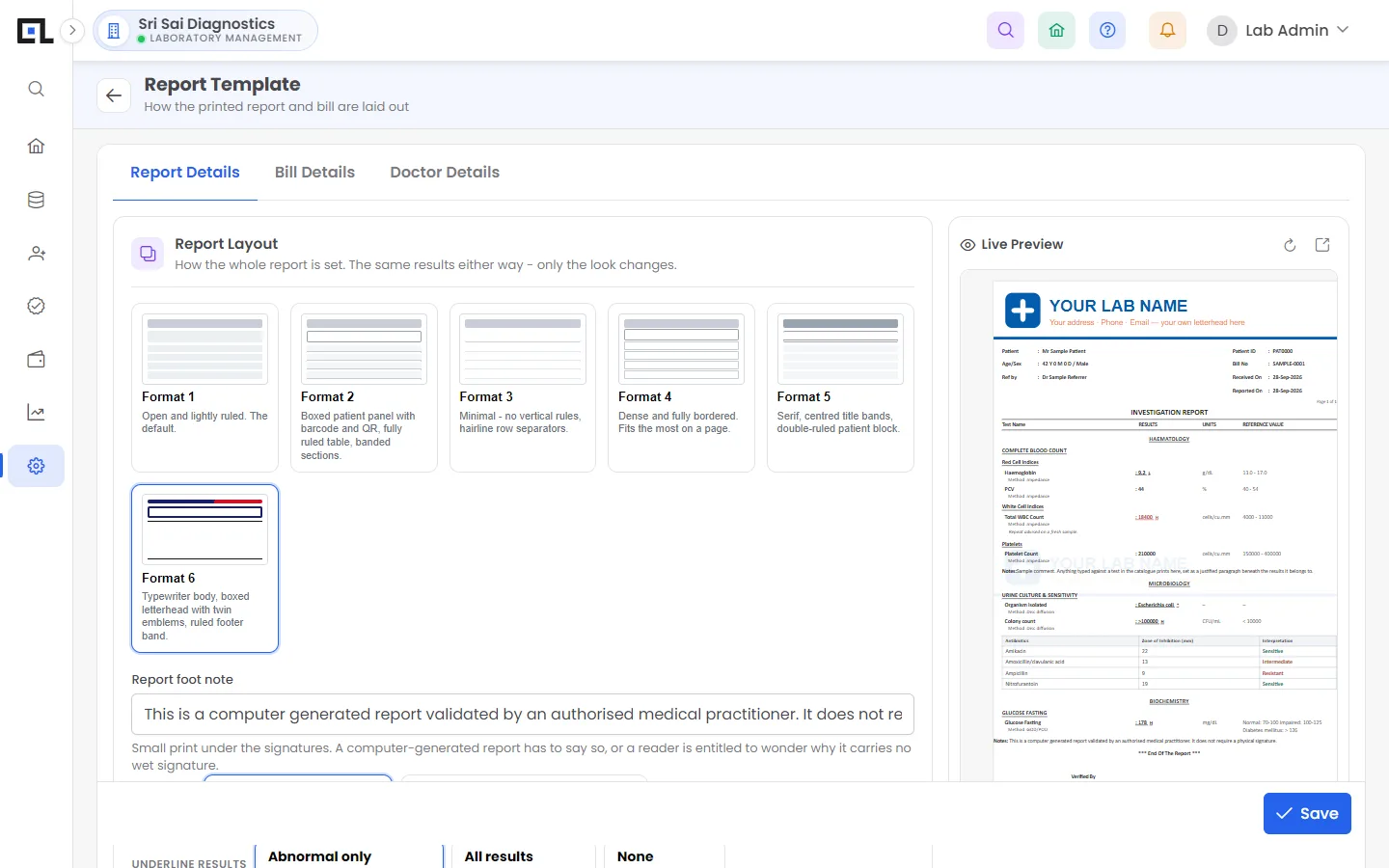Open the home icon in the left sidebar
1389x868 pixels.
(36, 146)
